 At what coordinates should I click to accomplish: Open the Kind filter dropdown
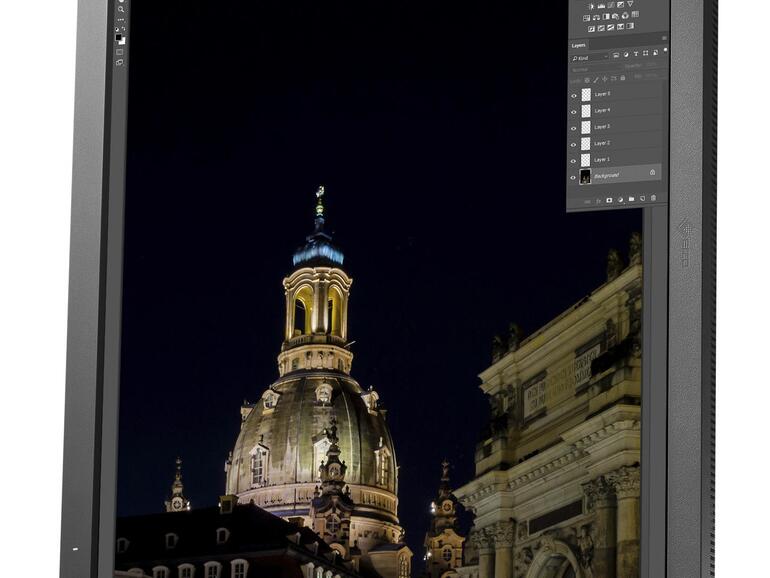tap(590, 58)
